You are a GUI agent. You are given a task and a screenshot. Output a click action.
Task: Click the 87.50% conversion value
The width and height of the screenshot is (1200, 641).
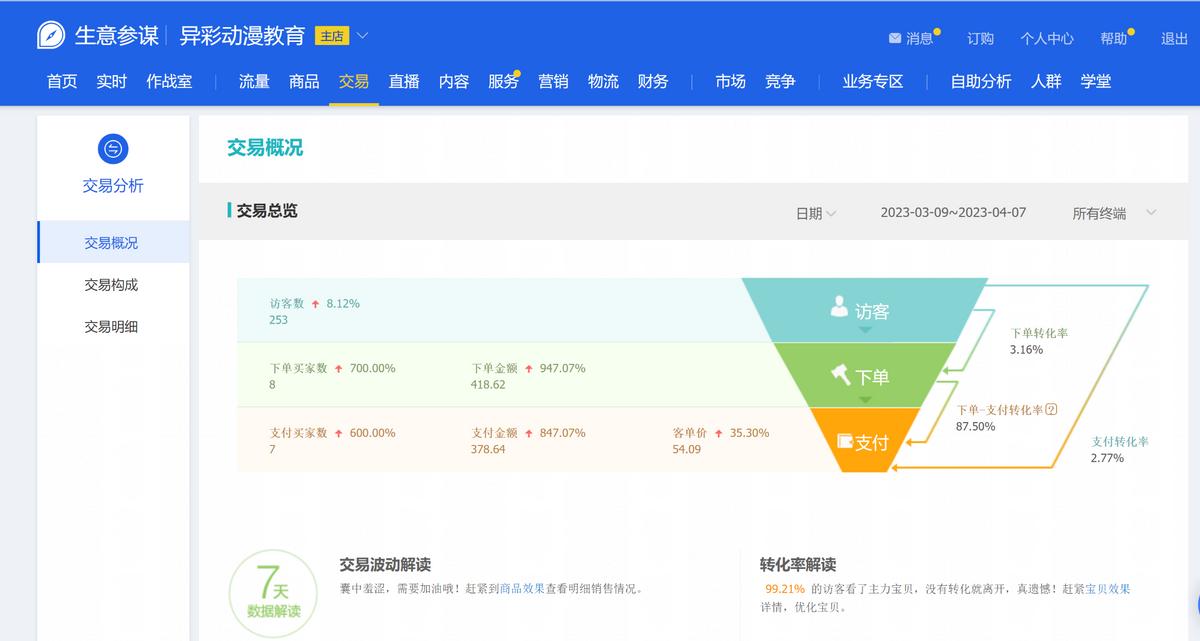(x=976, y=426)
